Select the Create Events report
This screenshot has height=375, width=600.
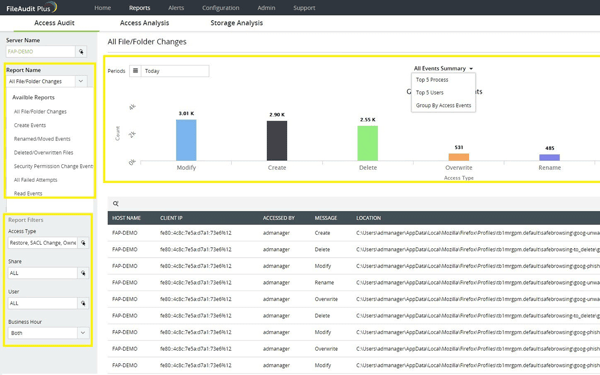tap(30, 125)
